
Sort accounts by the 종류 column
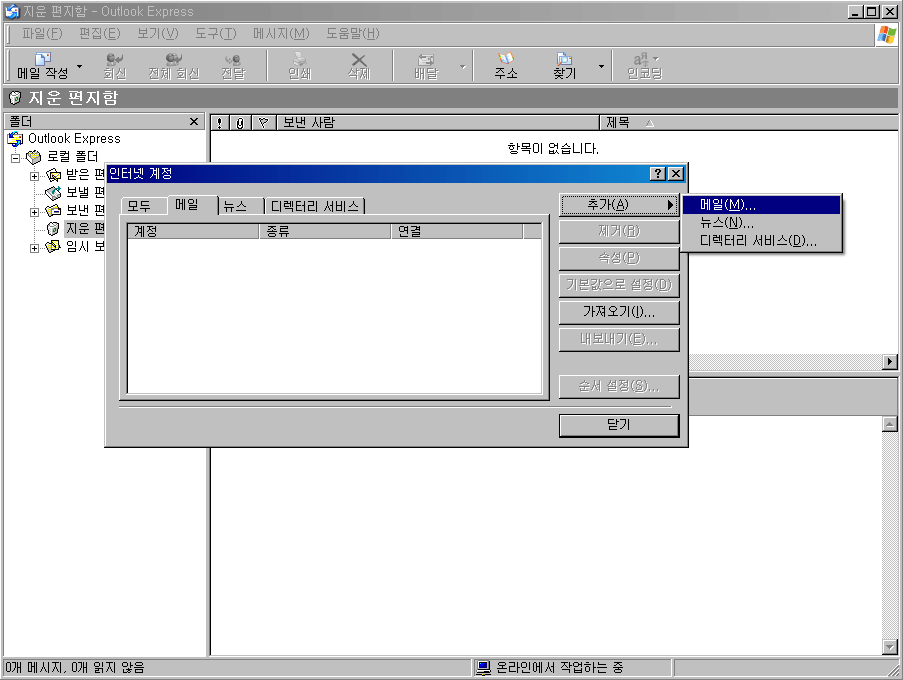(325, 231)
